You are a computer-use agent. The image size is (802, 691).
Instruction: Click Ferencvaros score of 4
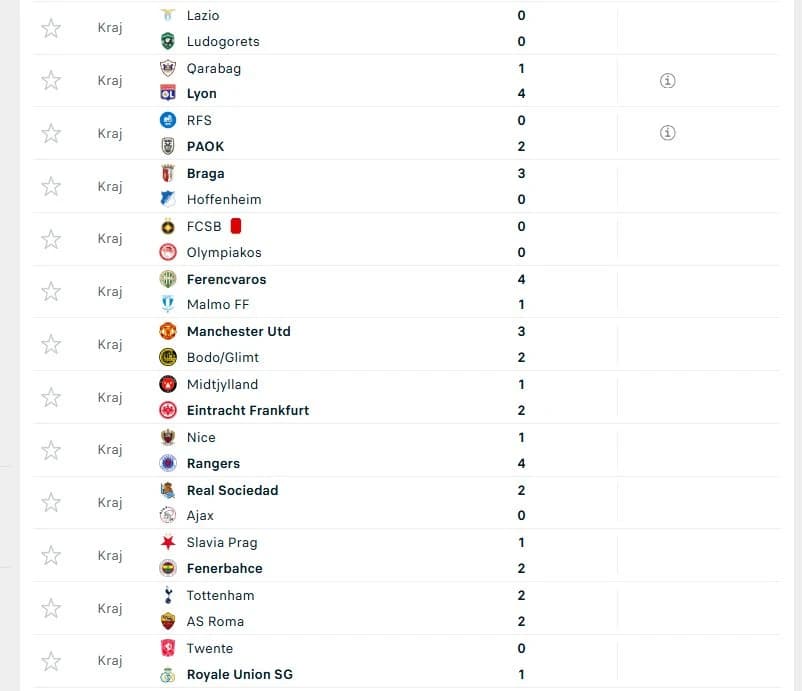click(x=521, y=279)
